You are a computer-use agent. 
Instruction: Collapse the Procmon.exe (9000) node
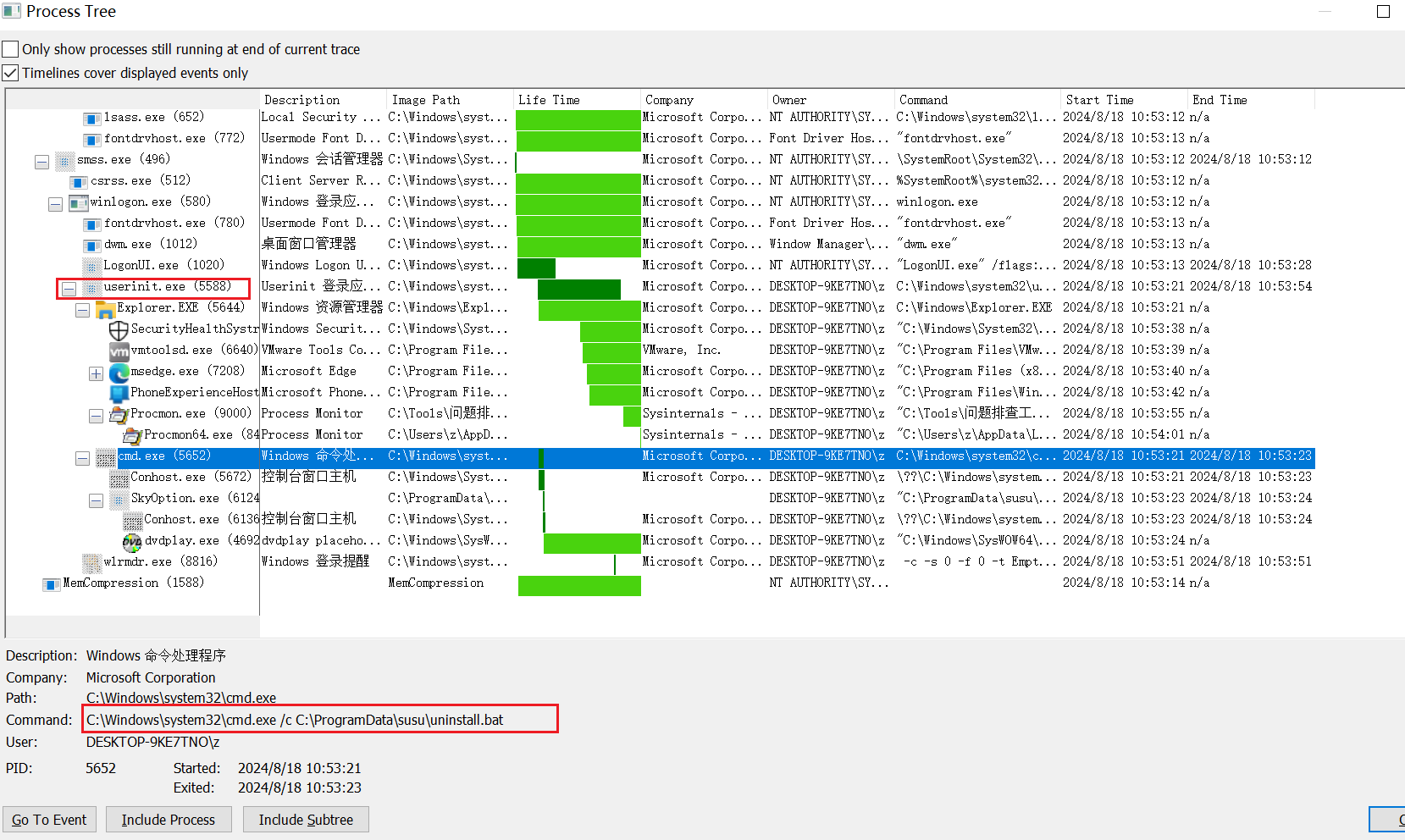point(96,415)
